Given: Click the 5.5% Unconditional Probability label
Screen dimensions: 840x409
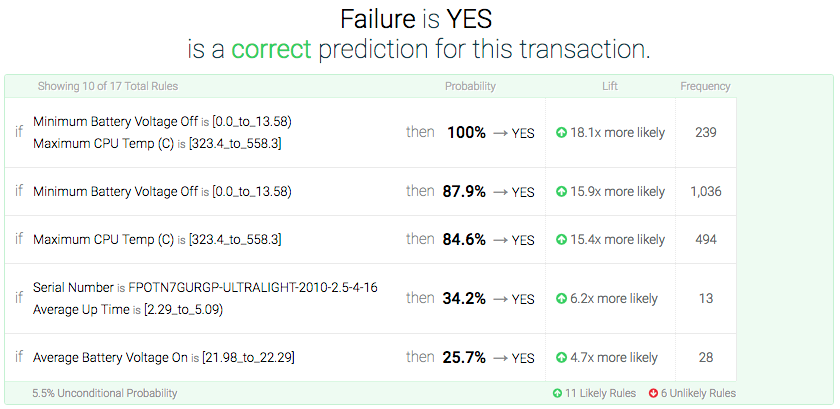Looking at the screenshot, I should [105, 394].
